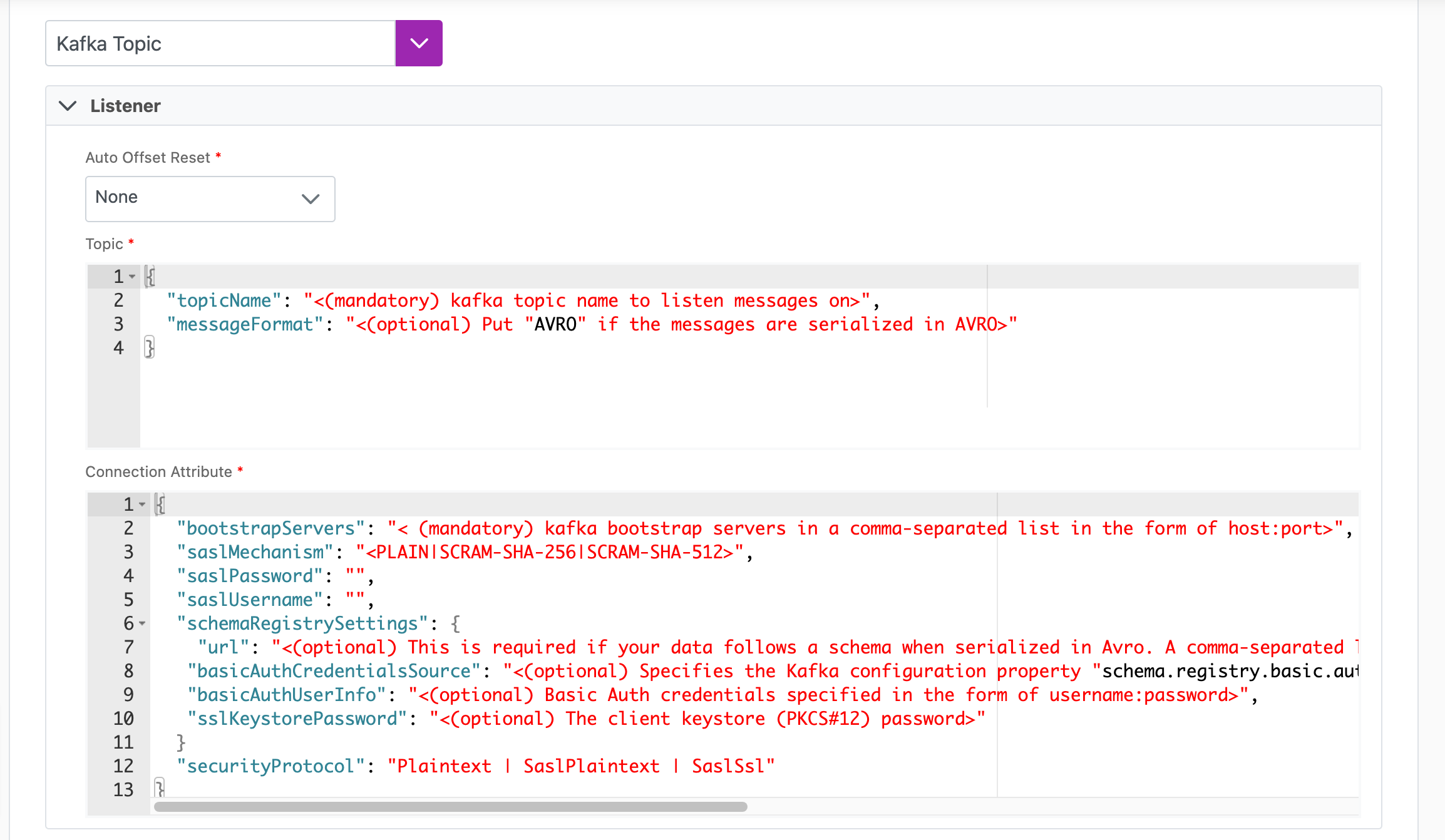Click the Kafka Topic selection field
This screenshot has width=1445, height=840.
pos(220,43)
